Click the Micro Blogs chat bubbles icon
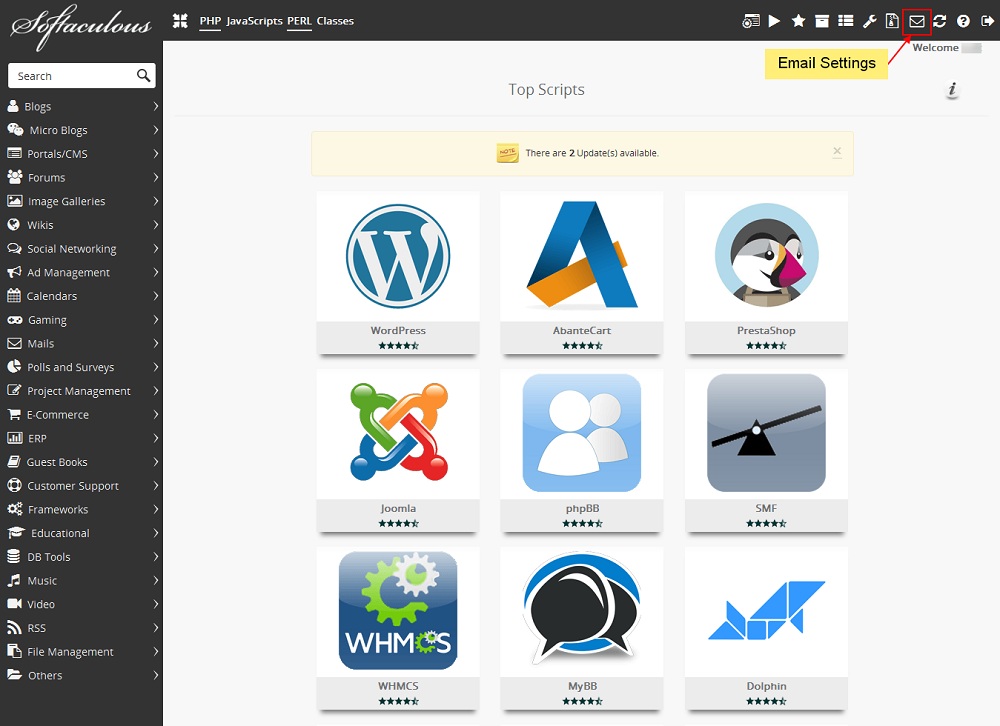 pos(15,130)
